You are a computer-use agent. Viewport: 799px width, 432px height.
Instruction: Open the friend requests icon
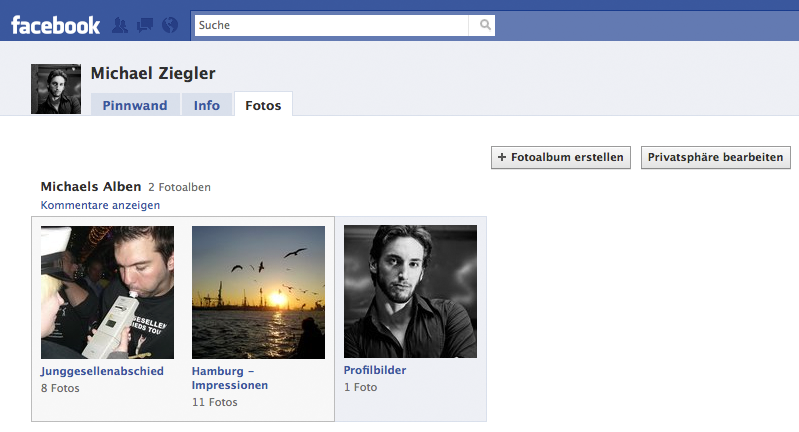tap(122, 25)
